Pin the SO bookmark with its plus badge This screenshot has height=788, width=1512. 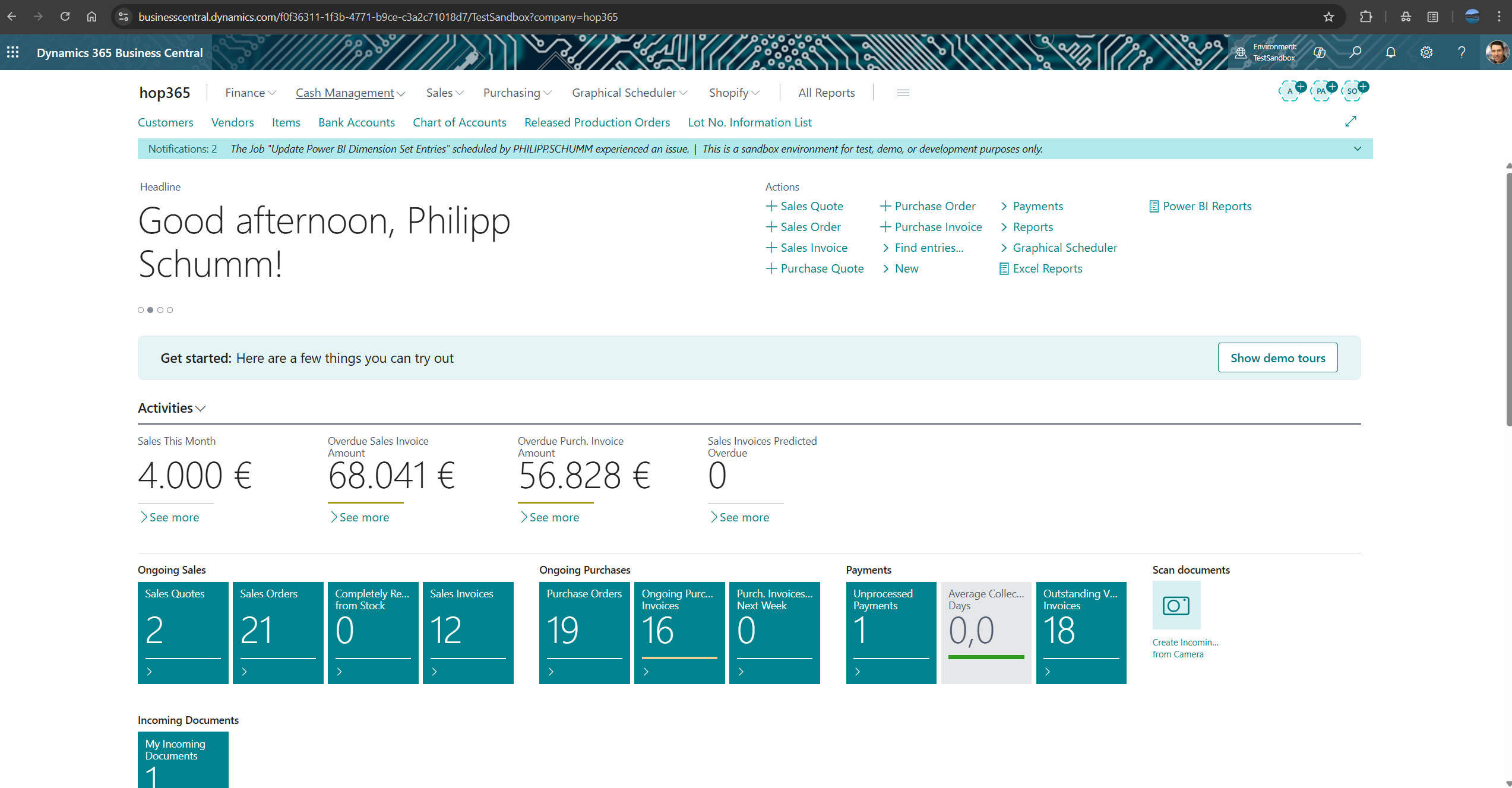1362,86
